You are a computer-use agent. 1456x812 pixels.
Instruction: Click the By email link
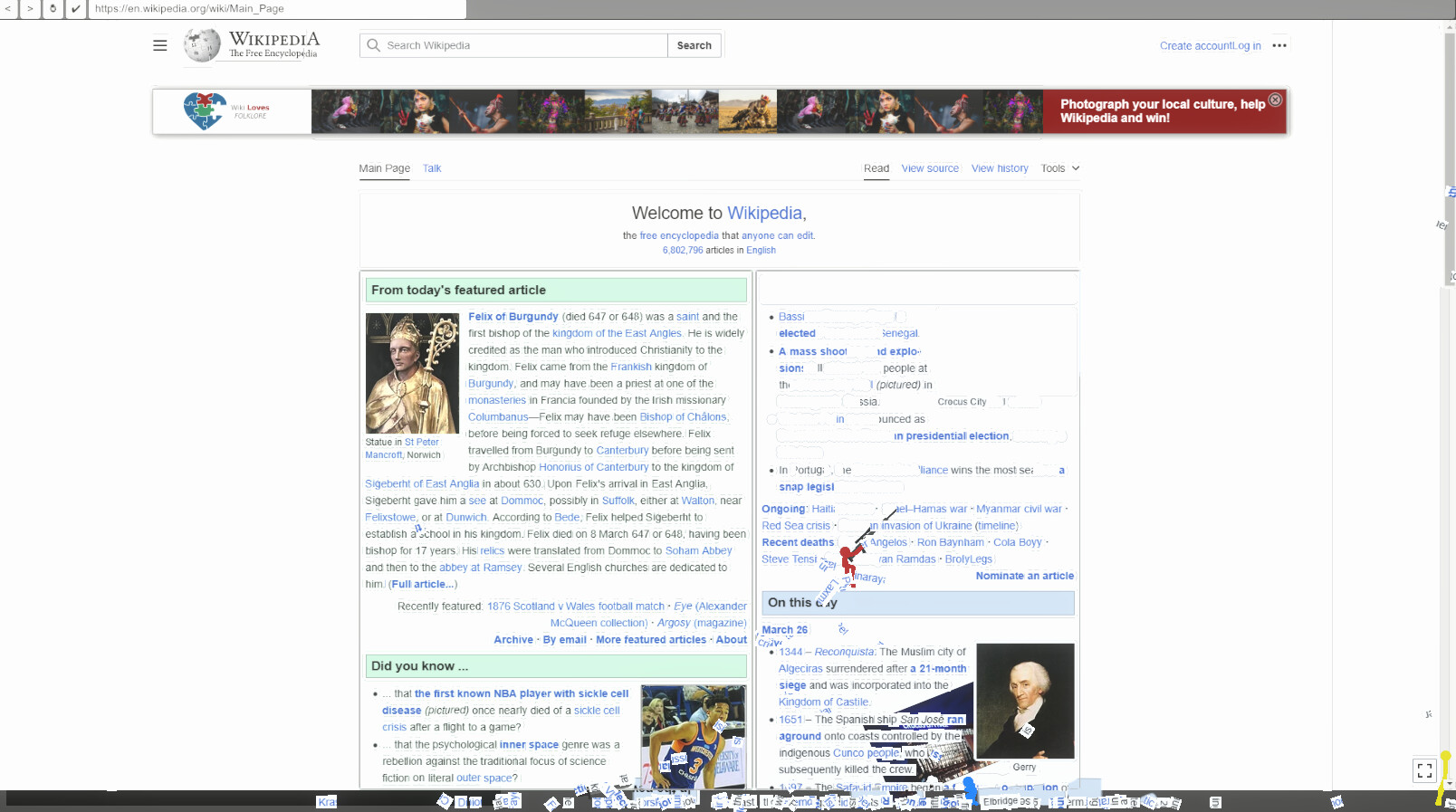click(x=565, y=640)
